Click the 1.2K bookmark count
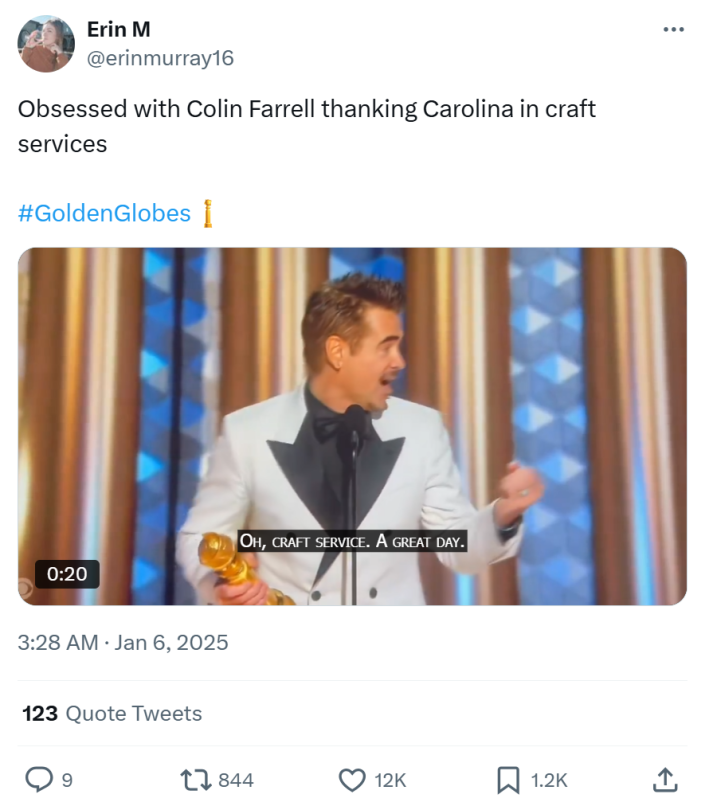This screenshot has height=806, width=709. (x=546, y=777)
